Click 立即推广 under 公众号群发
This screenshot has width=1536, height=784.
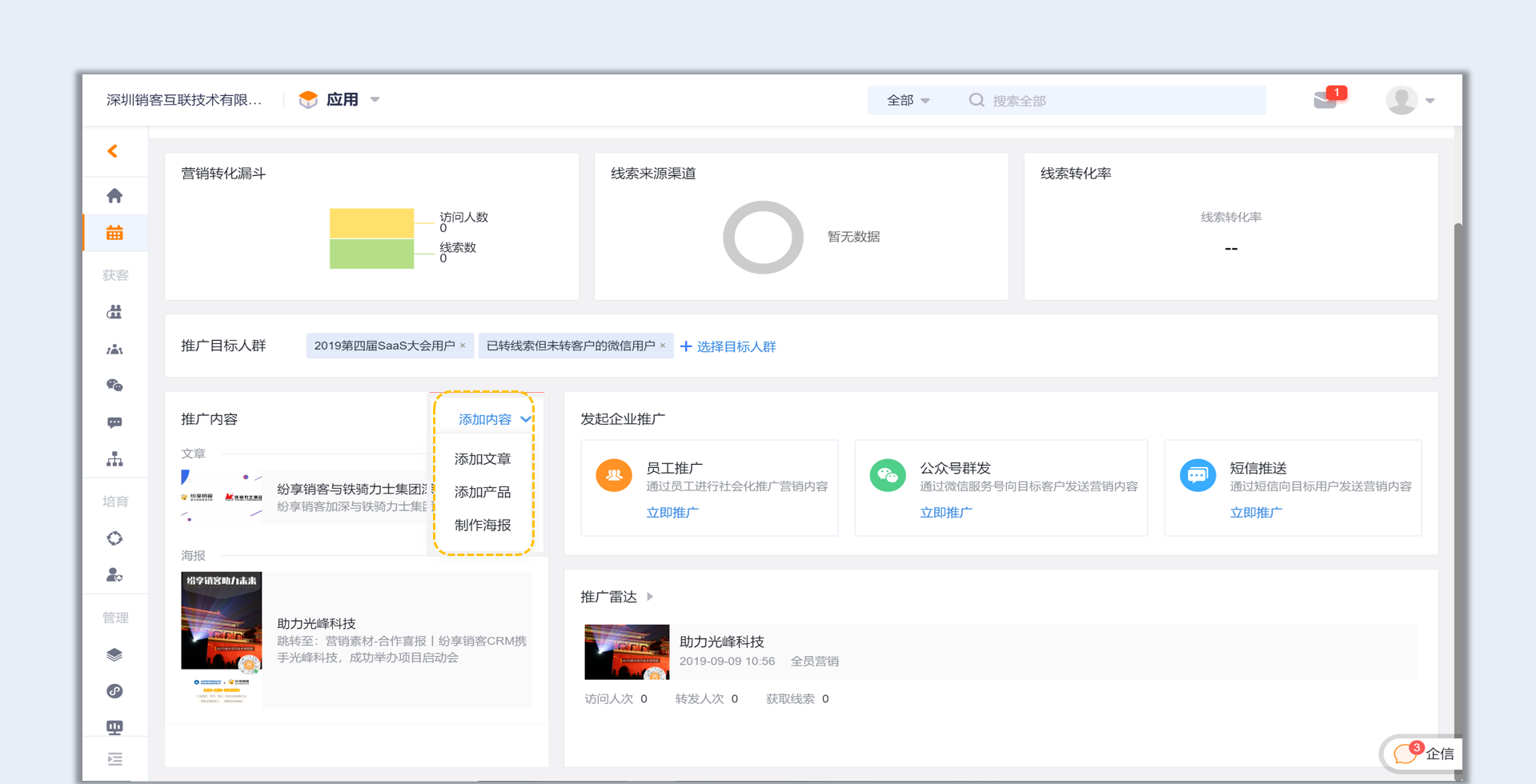(946, 513)
